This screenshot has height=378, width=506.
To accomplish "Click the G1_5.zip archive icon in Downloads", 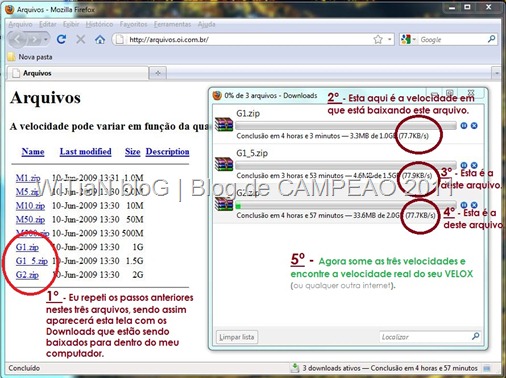I will tap(224, 164).
